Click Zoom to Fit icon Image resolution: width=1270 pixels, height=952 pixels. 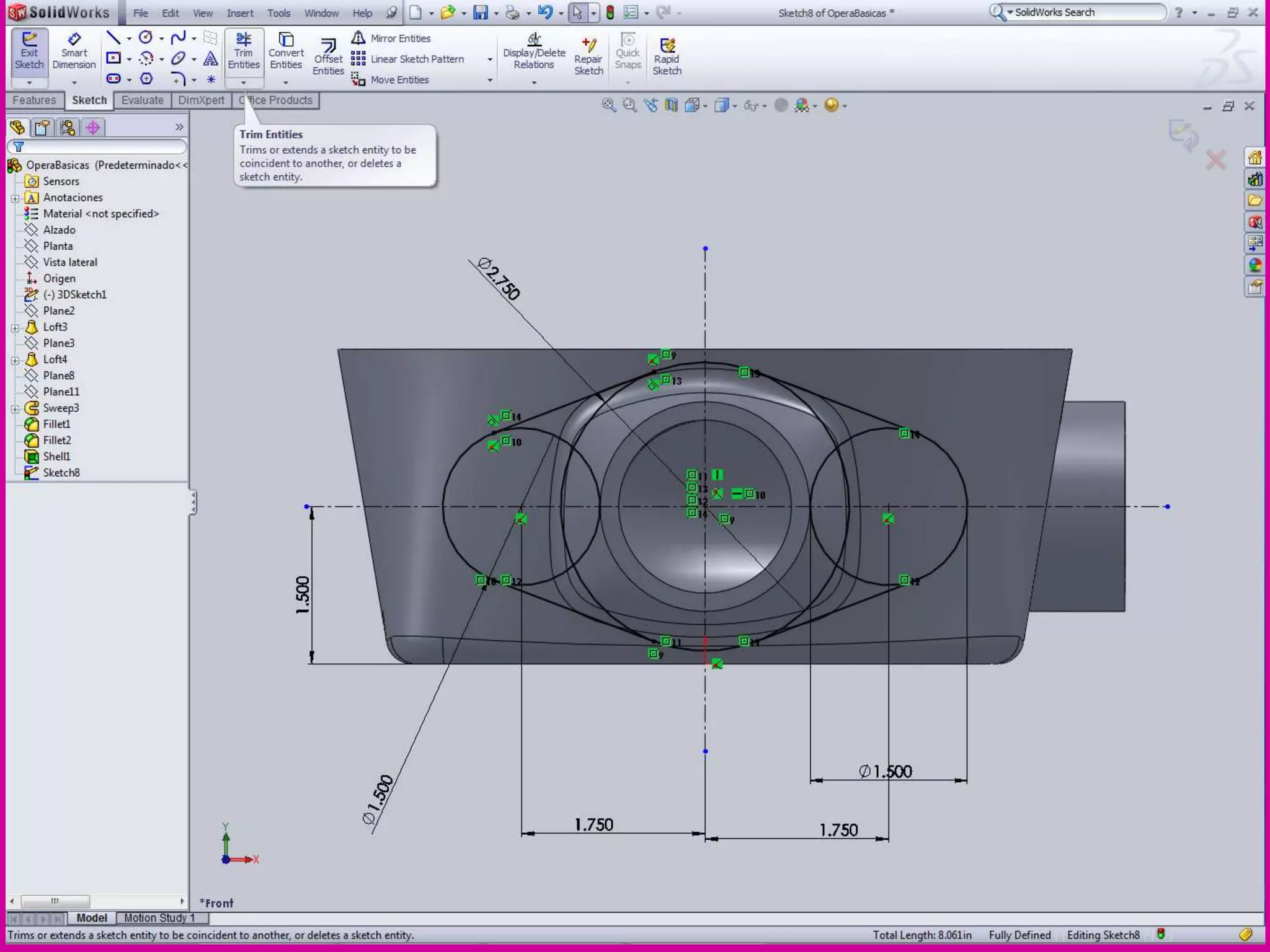click(609, 105)
